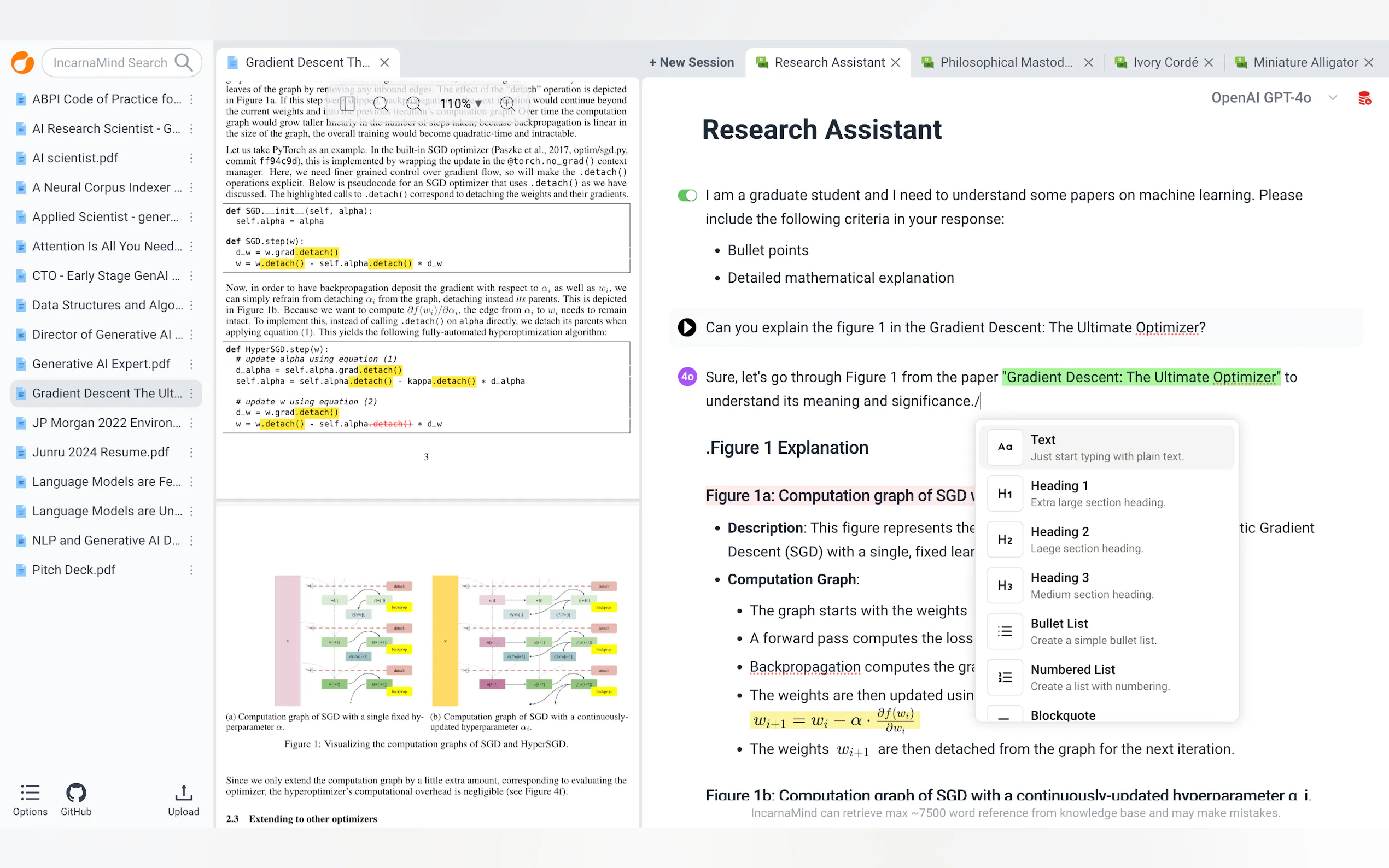
Task: Open the GitHub link icon
Action: 76,793
